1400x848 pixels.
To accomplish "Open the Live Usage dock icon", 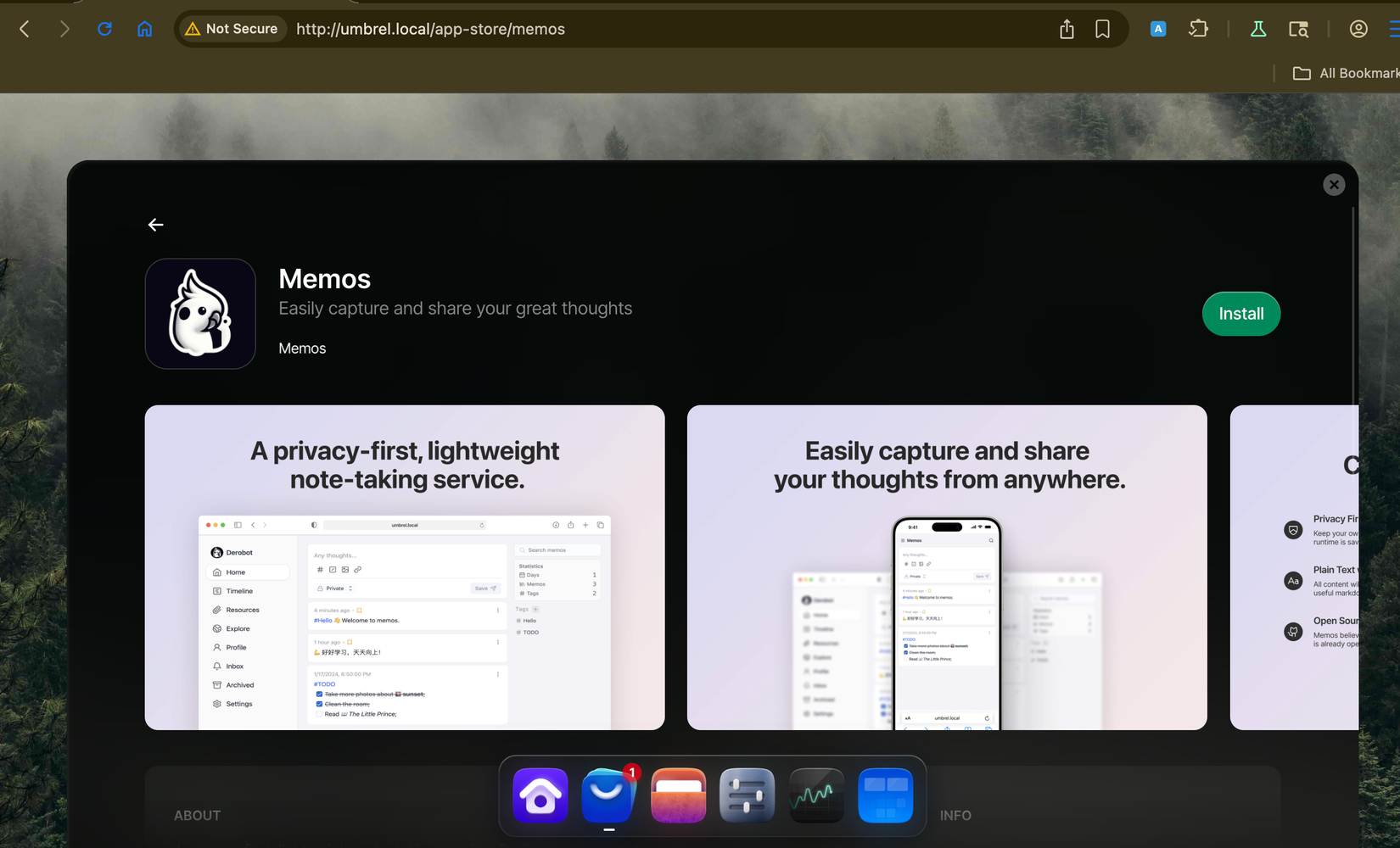I will pyautogui.click(x=816, y=795).
